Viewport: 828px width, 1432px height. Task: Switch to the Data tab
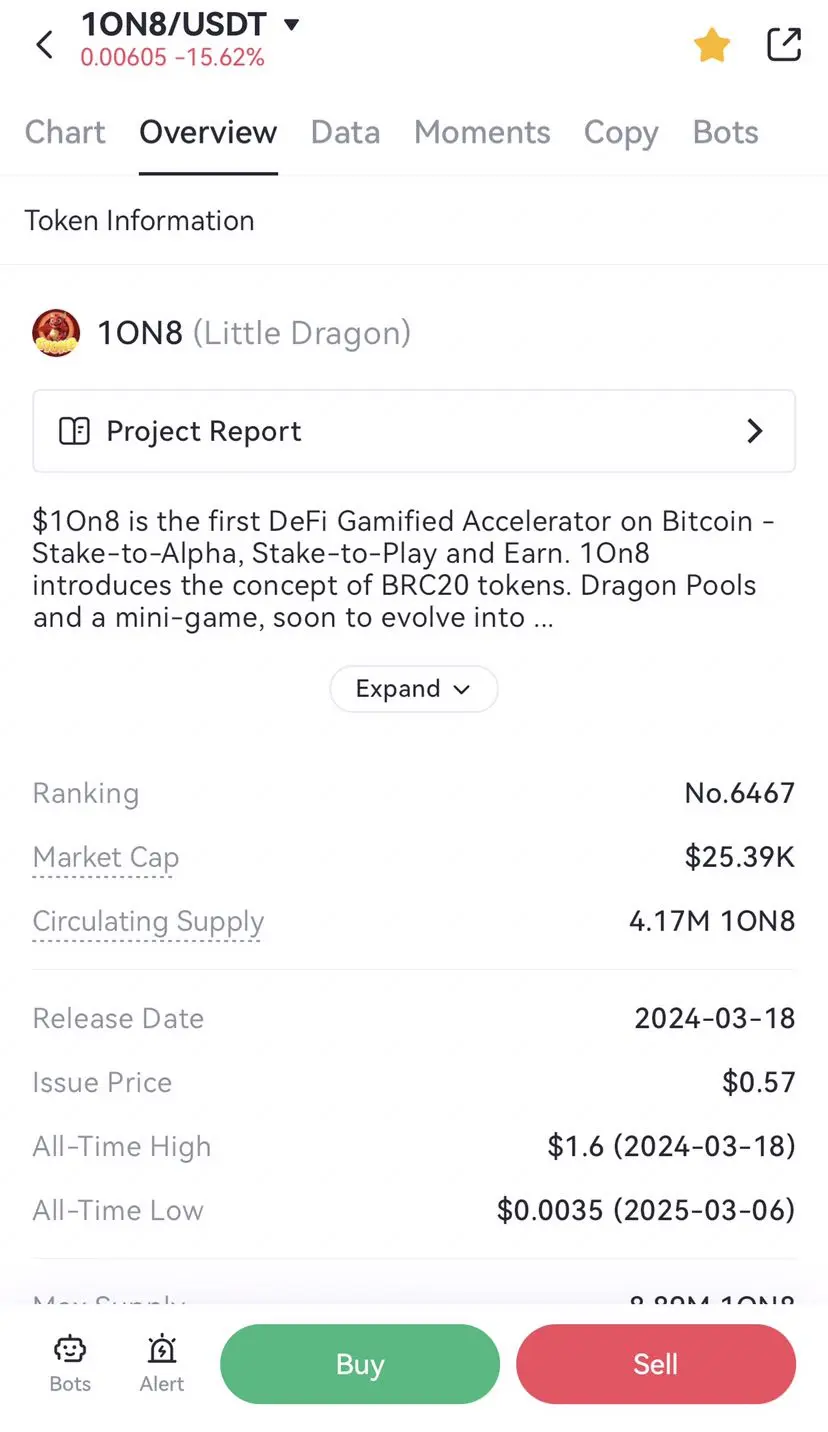(x=345, y=132)
